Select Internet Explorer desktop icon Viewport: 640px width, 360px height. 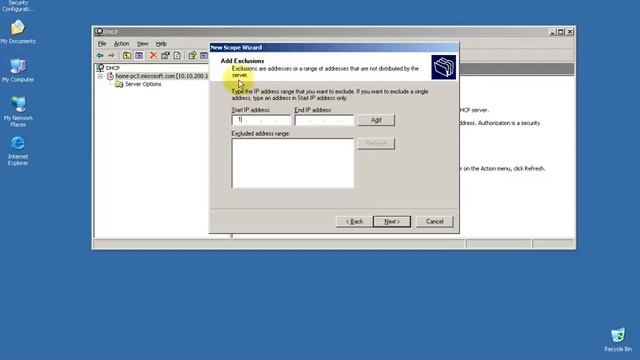click(18, 150)
